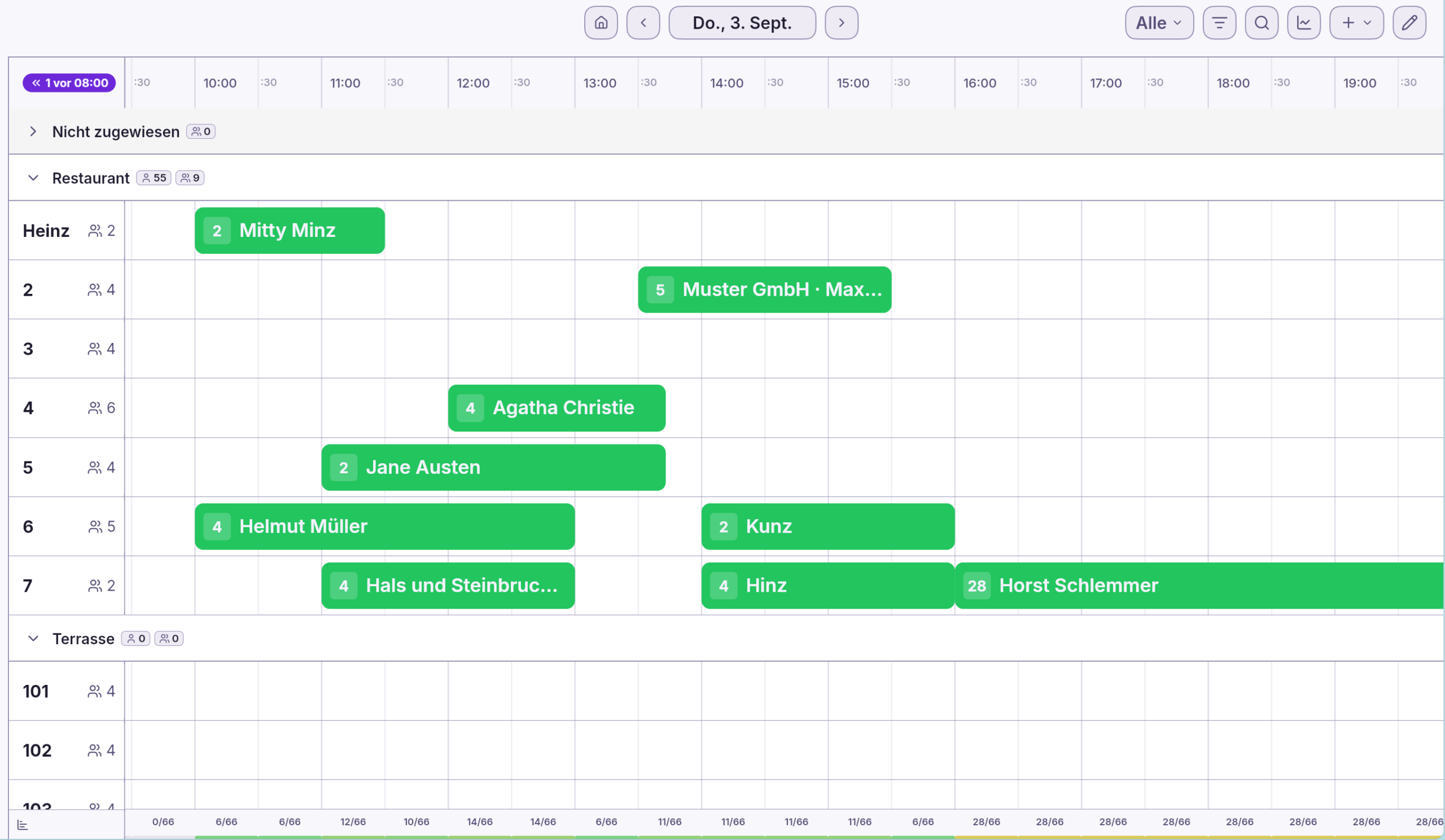
Task: Click the 10/66 occupancy value
Action: pos(417,821)
